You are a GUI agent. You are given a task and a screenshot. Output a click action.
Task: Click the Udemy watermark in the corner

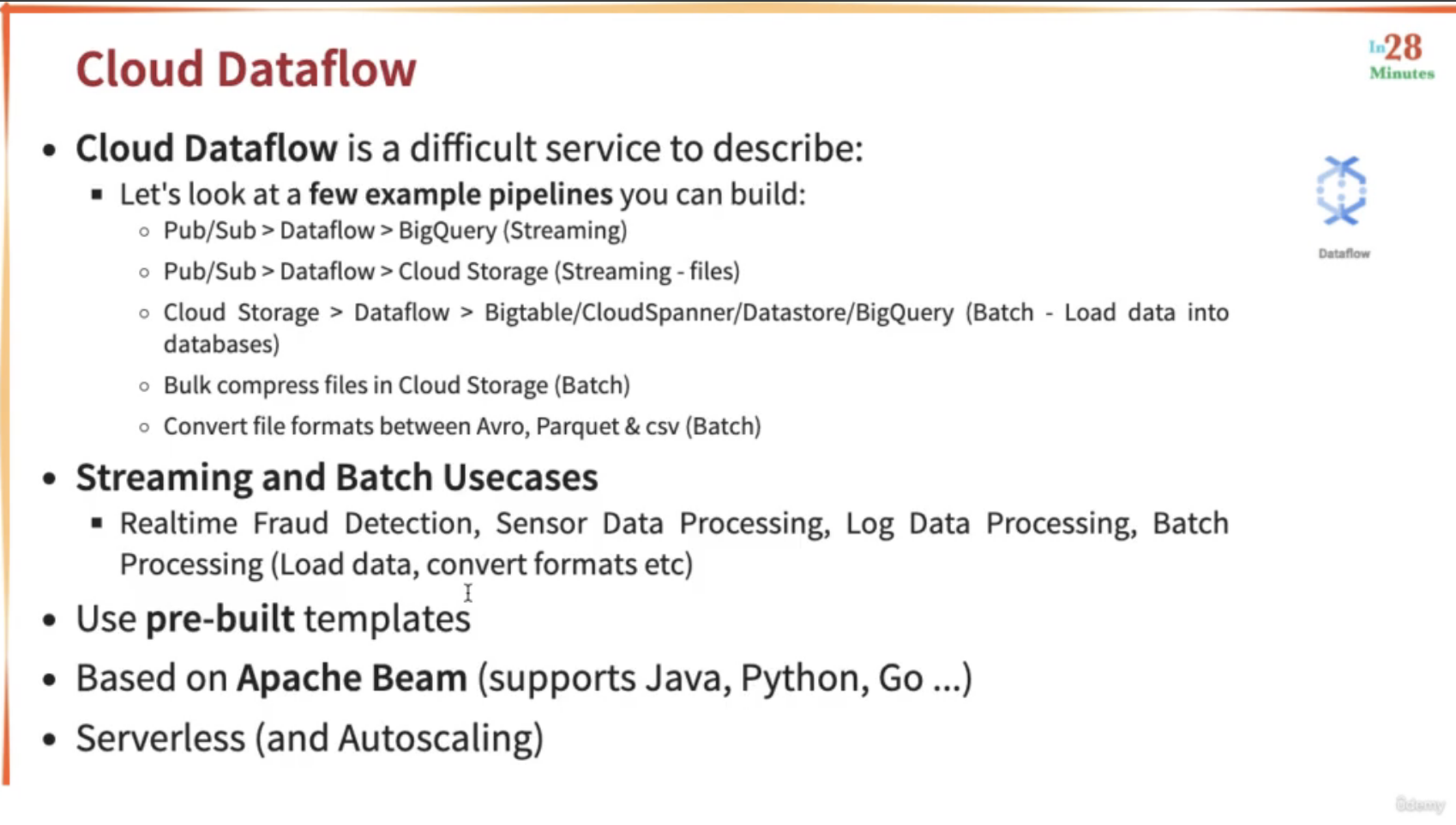click(1420, 804)
